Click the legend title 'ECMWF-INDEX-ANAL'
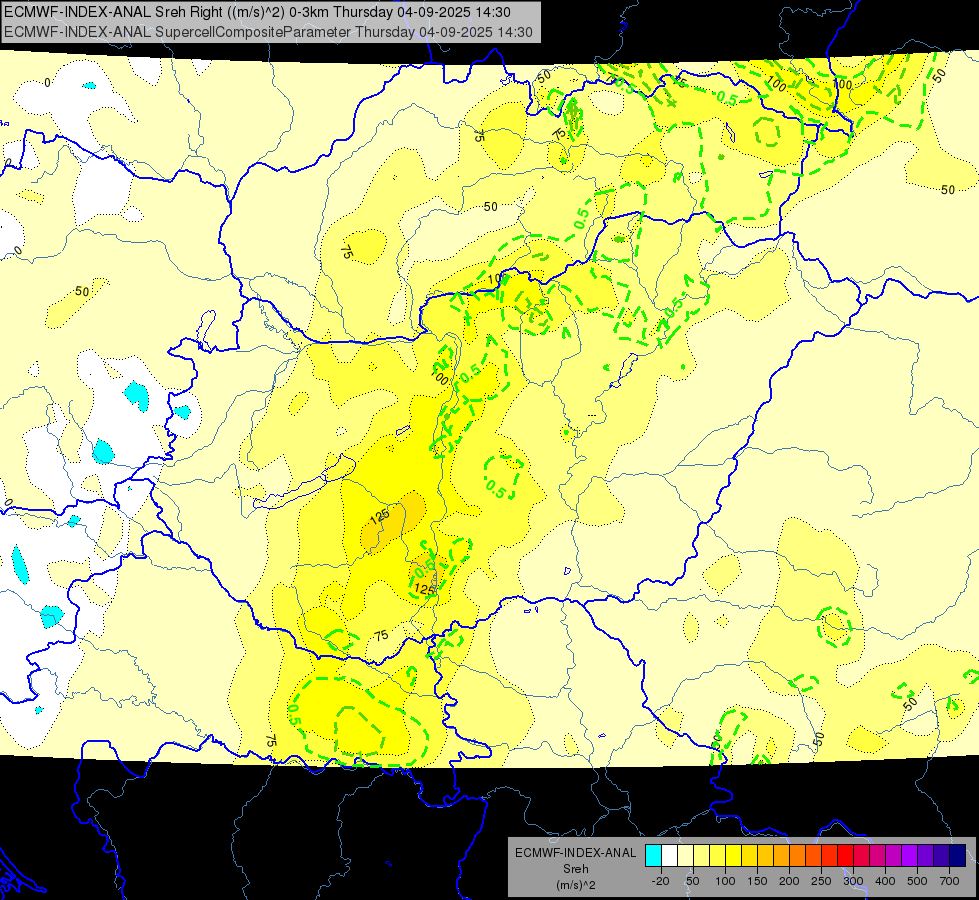Image resolution: width=979 pixels, height=900 pixels. coord(576,853)
